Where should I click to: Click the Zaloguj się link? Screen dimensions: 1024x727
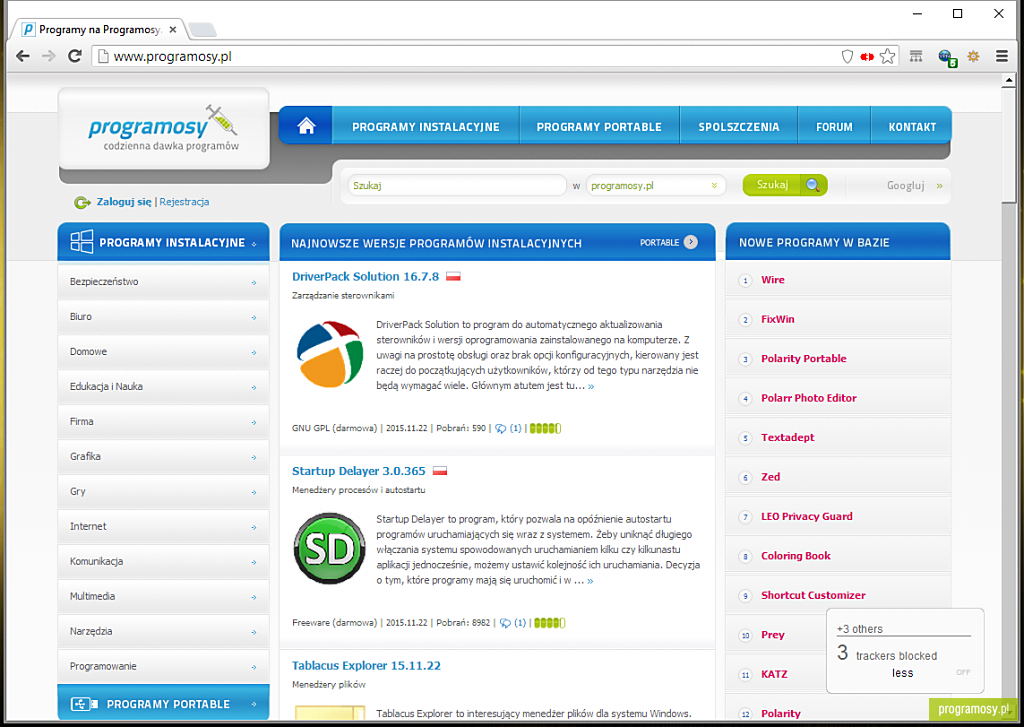[124, 202]
